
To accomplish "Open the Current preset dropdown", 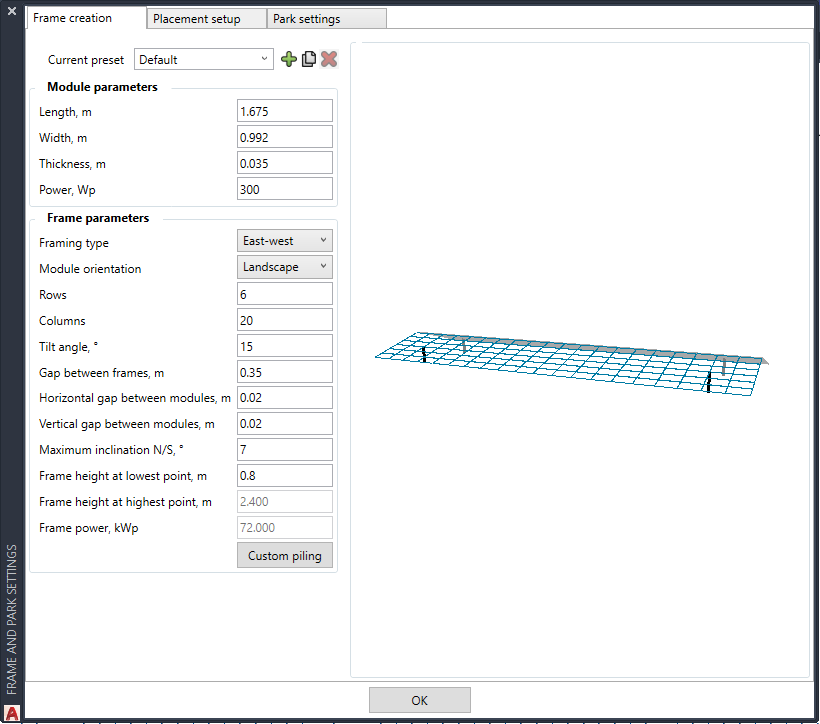I will [204, 60].
